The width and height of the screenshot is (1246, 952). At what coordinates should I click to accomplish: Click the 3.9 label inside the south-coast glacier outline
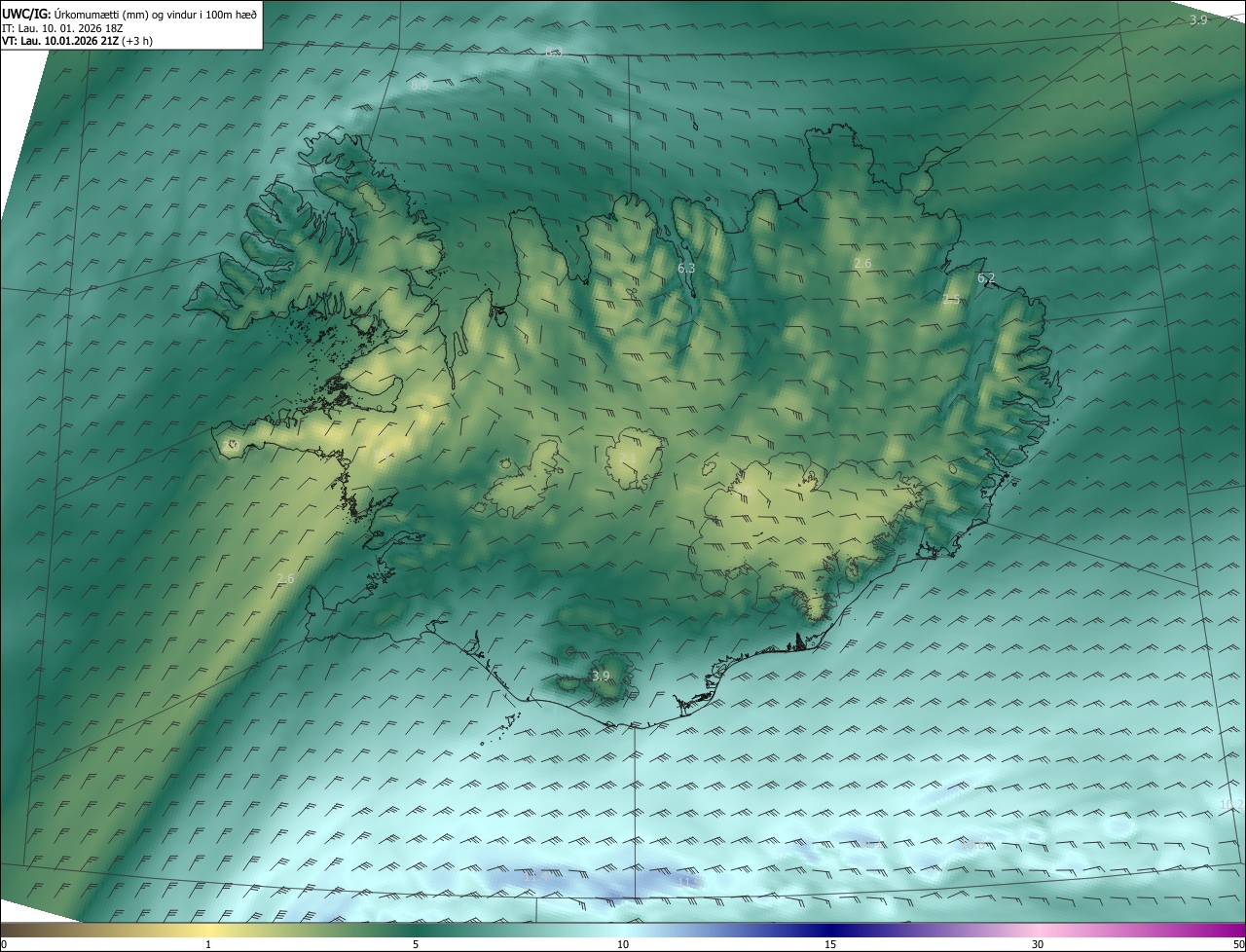(601, 676)
